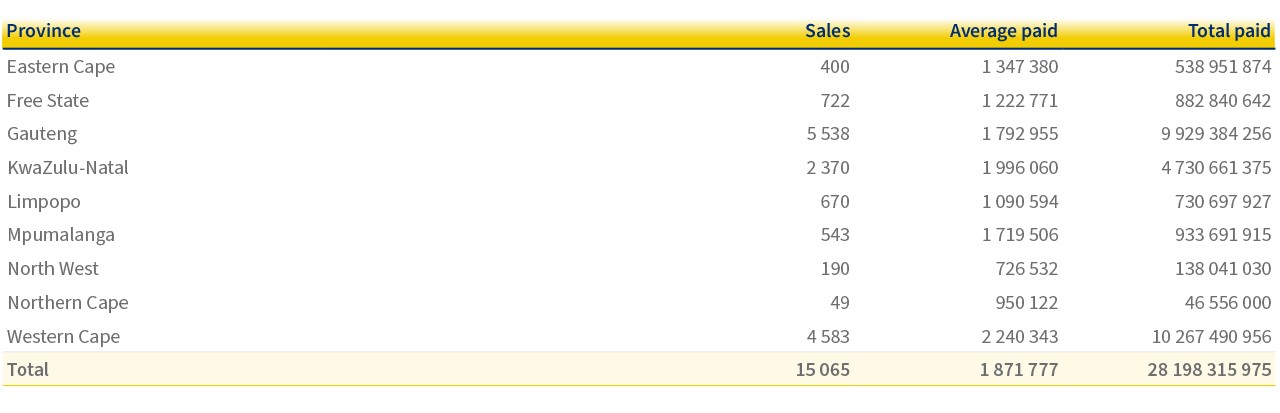Click Western Cape average paid 2 240 343
Screen dimensions: 1280x413
point(1020,337)
